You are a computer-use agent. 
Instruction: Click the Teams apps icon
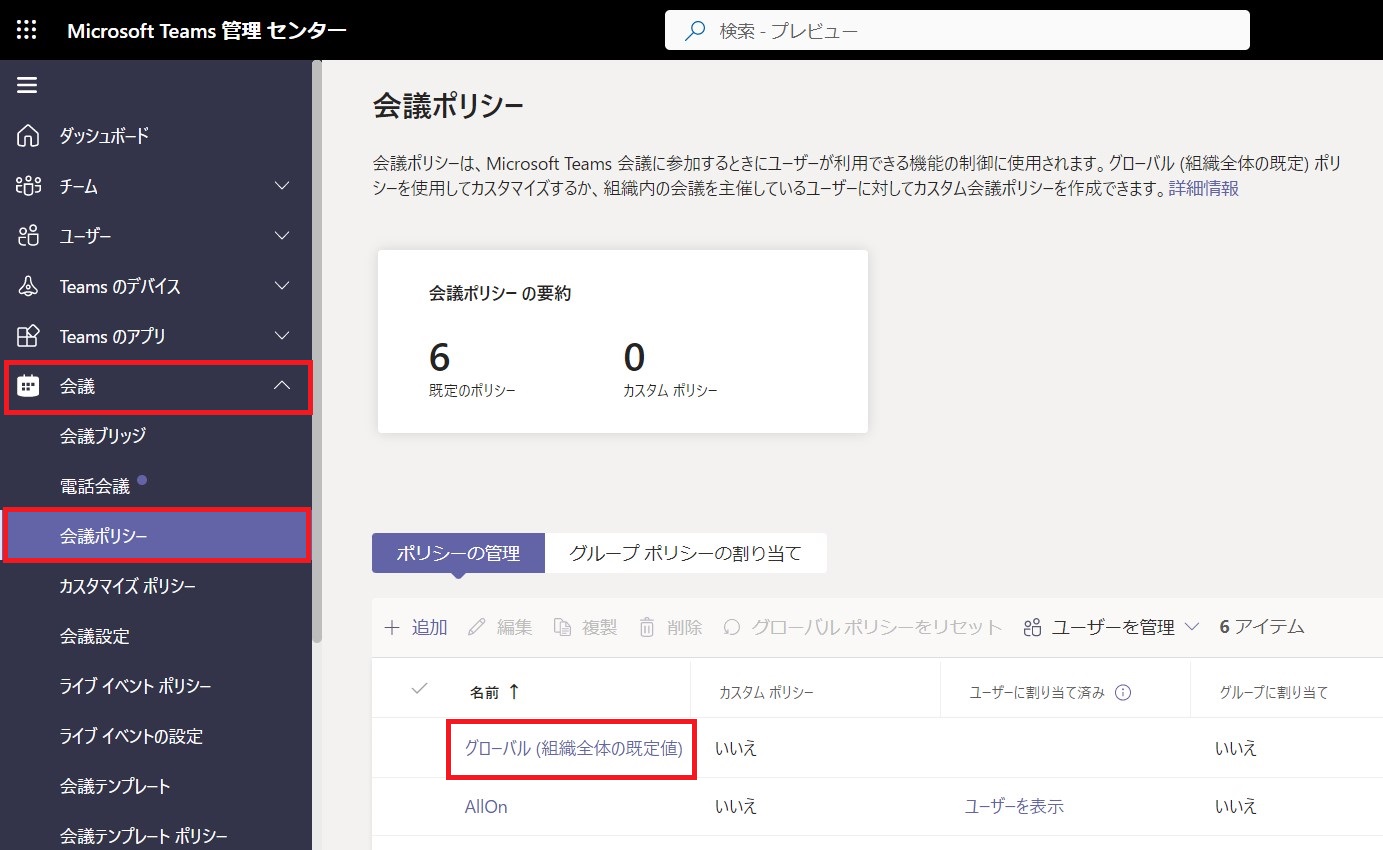[28, 336]
